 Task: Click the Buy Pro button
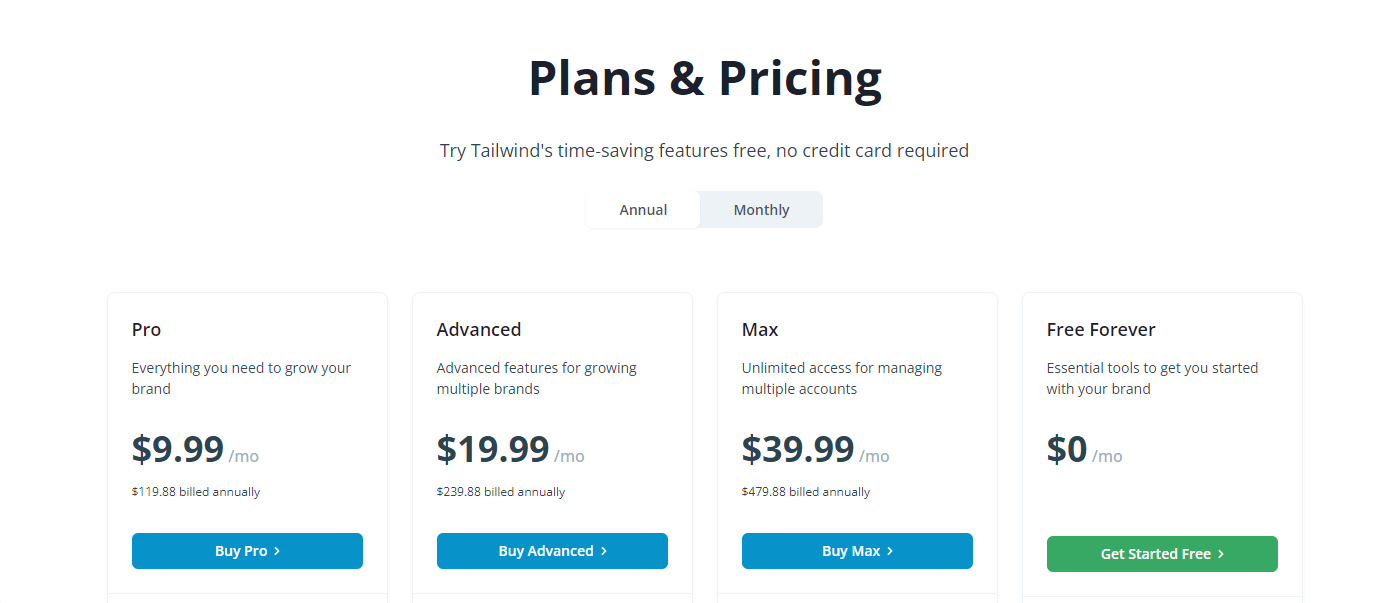[x=247, y=551]
